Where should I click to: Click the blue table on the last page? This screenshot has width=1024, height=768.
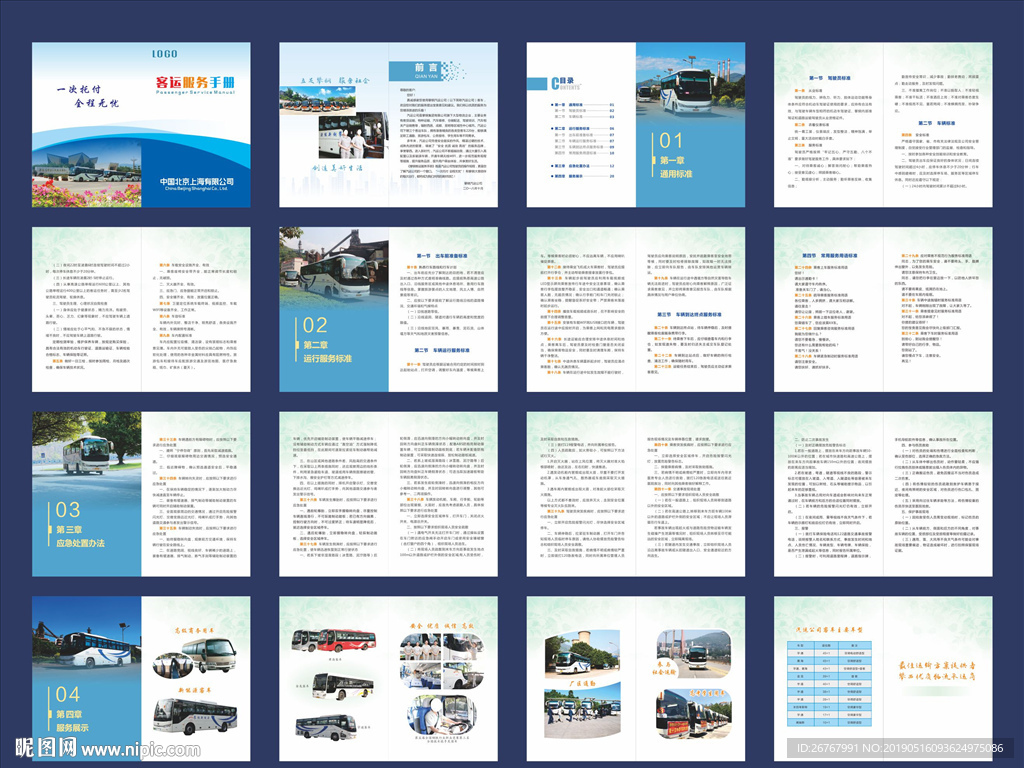coord(826,683)
